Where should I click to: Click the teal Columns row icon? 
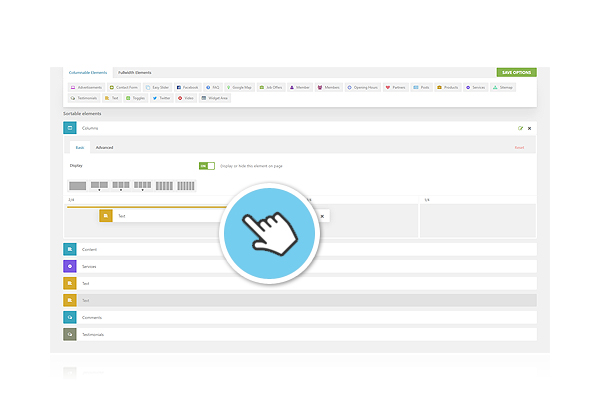[x=70, y=128]
